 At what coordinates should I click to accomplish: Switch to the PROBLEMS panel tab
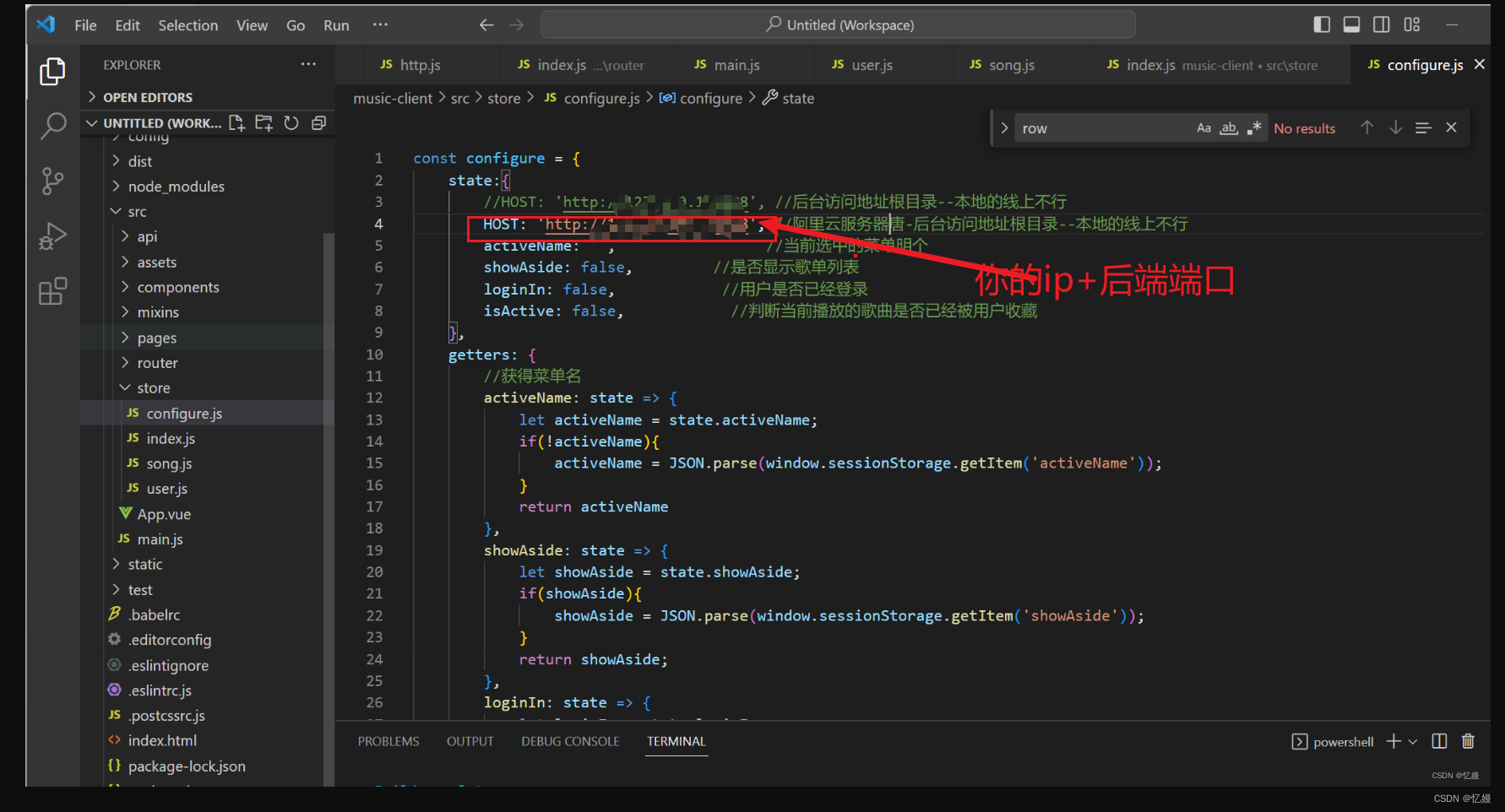pyautogui.click(x=388, y=741)
